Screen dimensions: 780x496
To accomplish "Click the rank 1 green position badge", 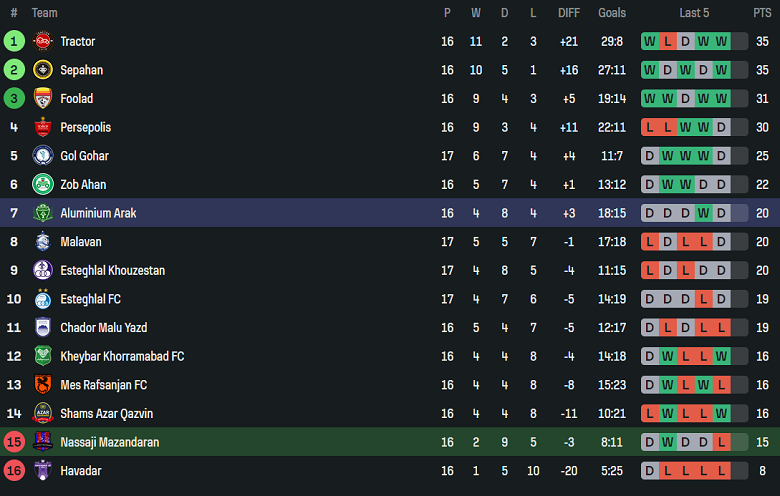I will pyautogui.click(x=14, y=41).
